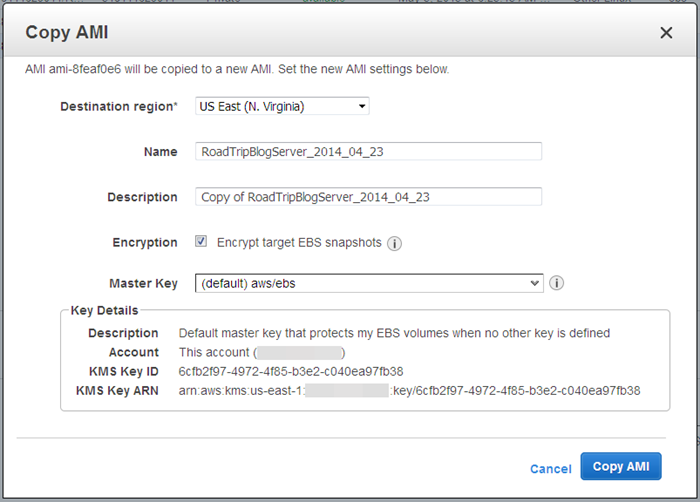Click the Key Details section heading
This screenshot has width=700, height=502.
click(104, 311)
